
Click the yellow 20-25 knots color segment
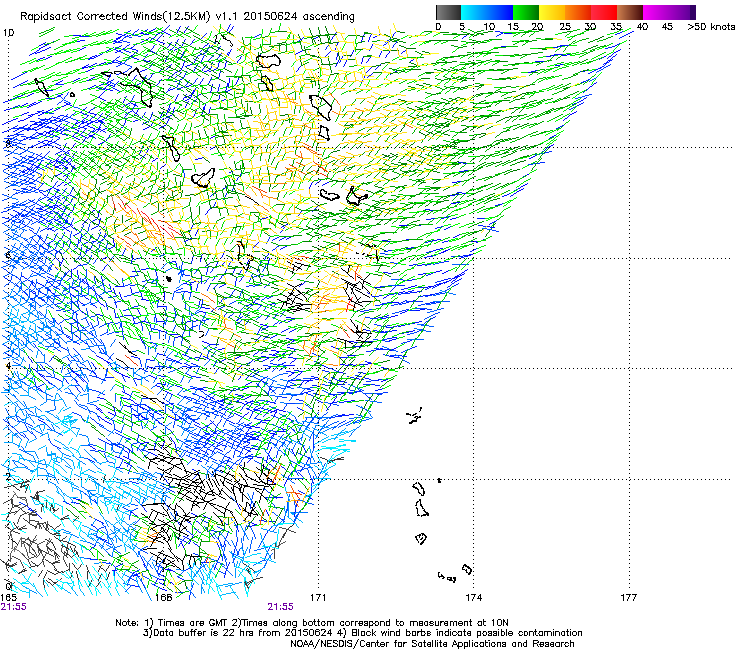(552, 12)
